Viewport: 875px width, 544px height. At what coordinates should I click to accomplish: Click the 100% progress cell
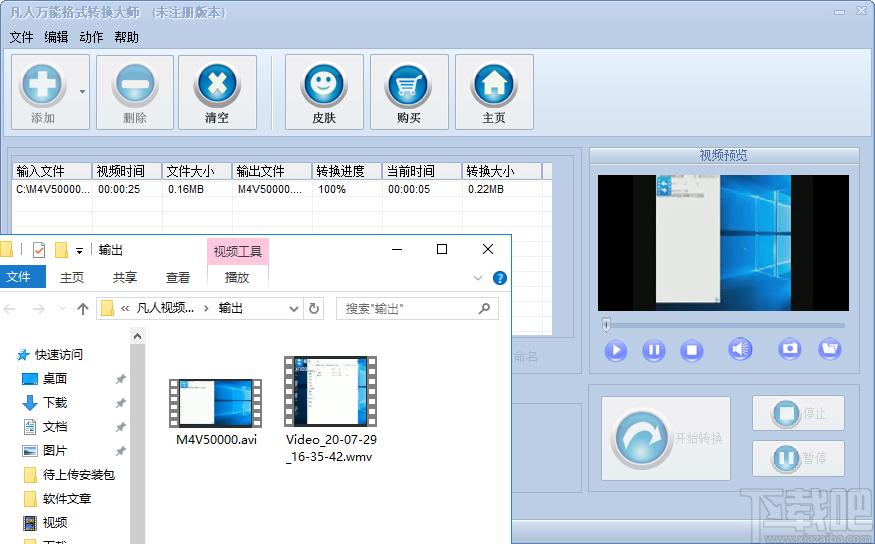tap(331, 189)
